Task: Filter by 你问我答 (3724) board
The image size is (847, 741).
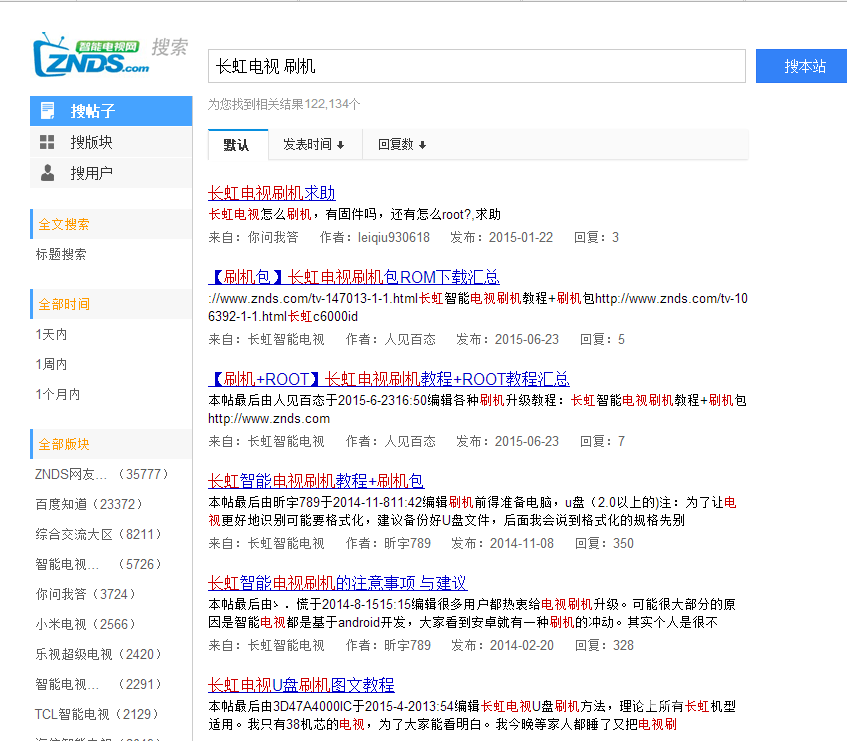Action: pyautogui.click(x=86, y=594)
